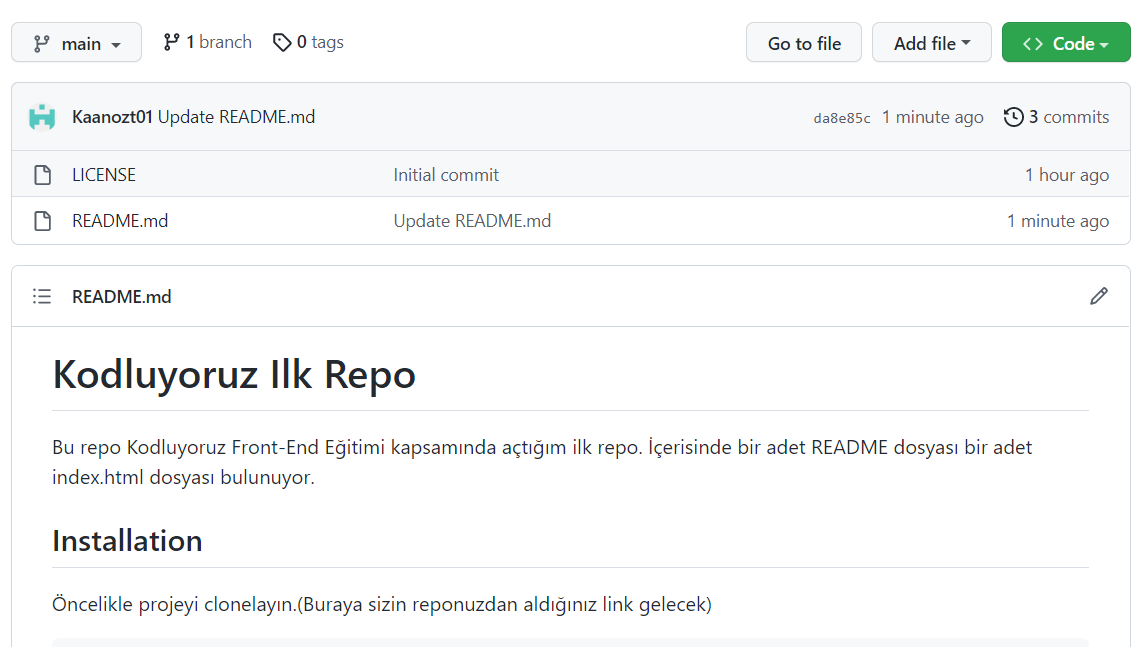1147x647 pixels.
Task: Open the LICENSE file
Action: coord(104,175)
